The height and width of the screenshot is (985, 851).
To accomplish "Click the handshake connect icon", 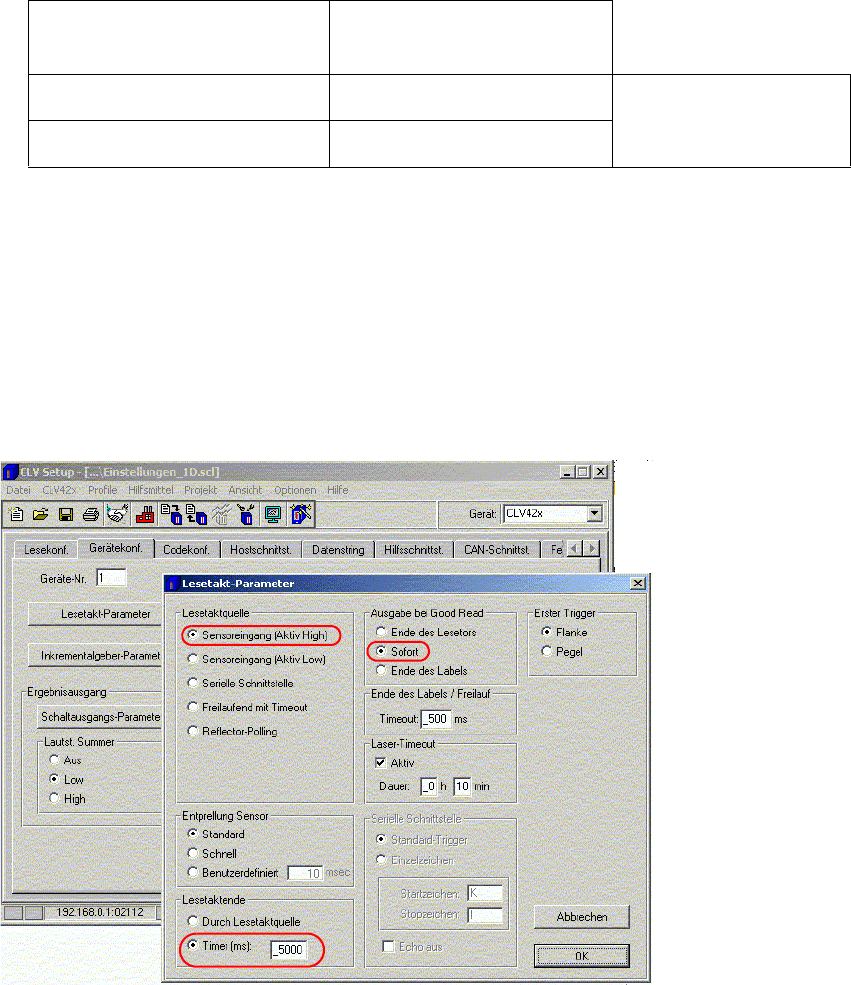I will 117,514.
